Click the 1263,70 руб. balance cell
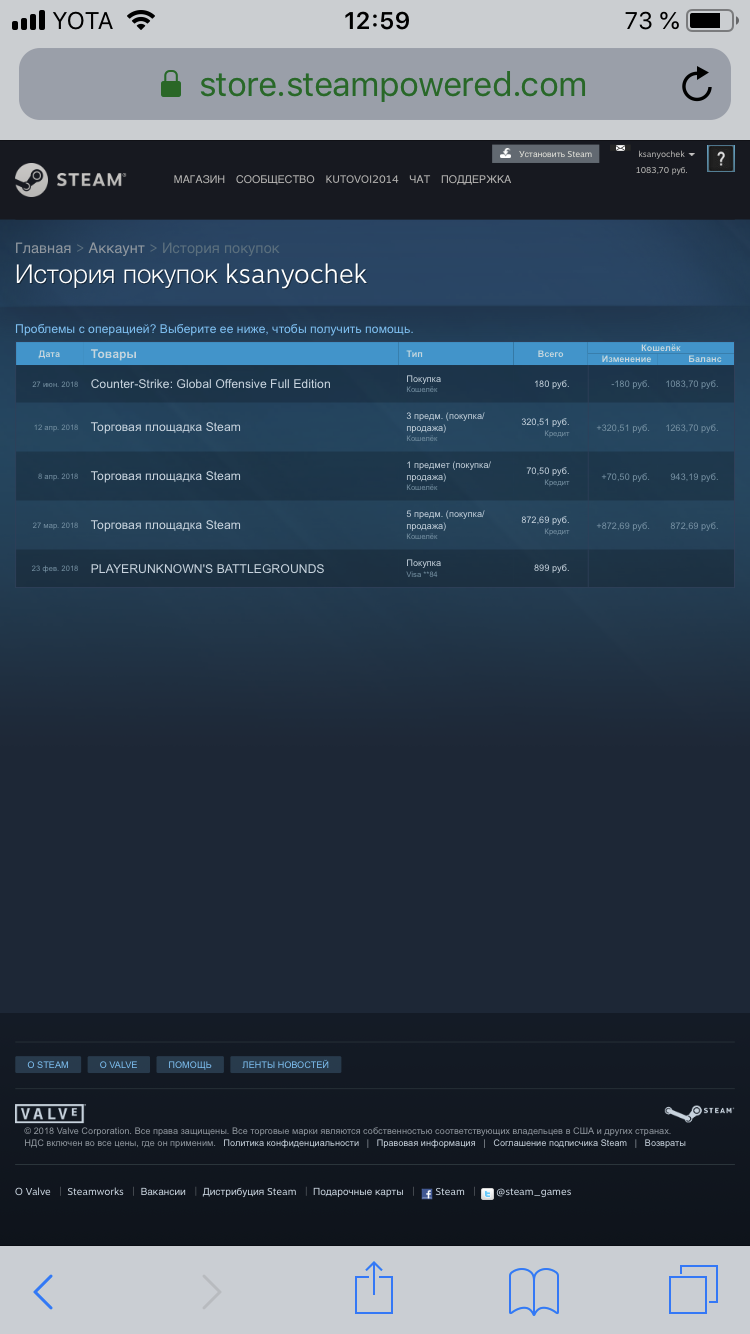The height and width of the screenshot is (1334, 750). (692, 427)
